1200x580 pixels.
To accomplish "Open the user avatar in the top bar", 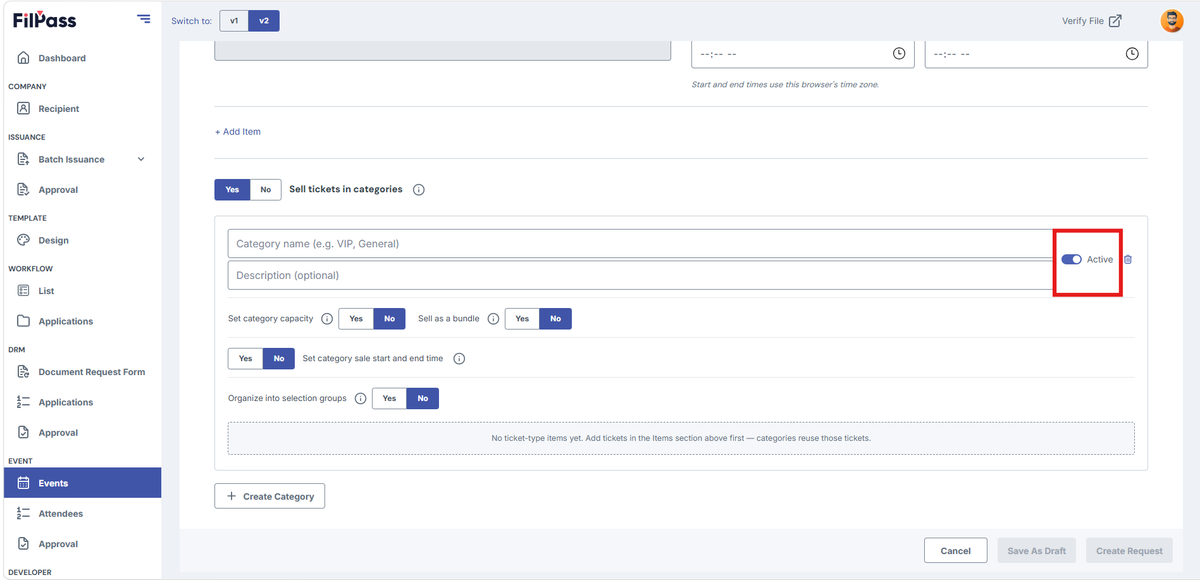I will [1171, 21].
